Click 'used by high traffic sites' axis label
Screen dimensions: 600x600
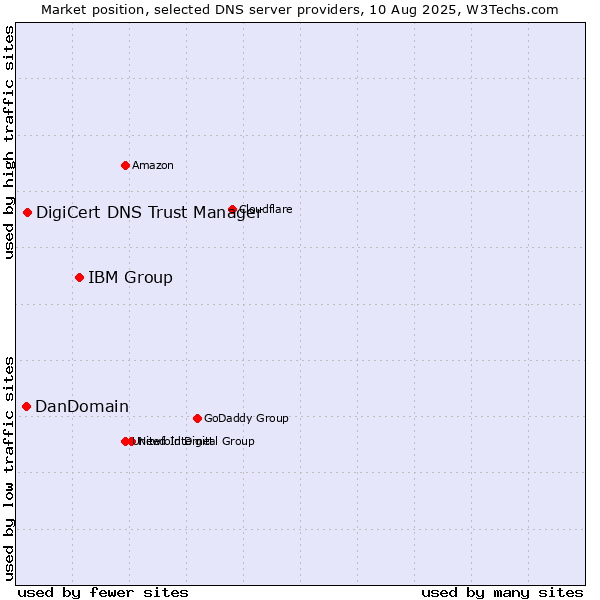(8, 143)
